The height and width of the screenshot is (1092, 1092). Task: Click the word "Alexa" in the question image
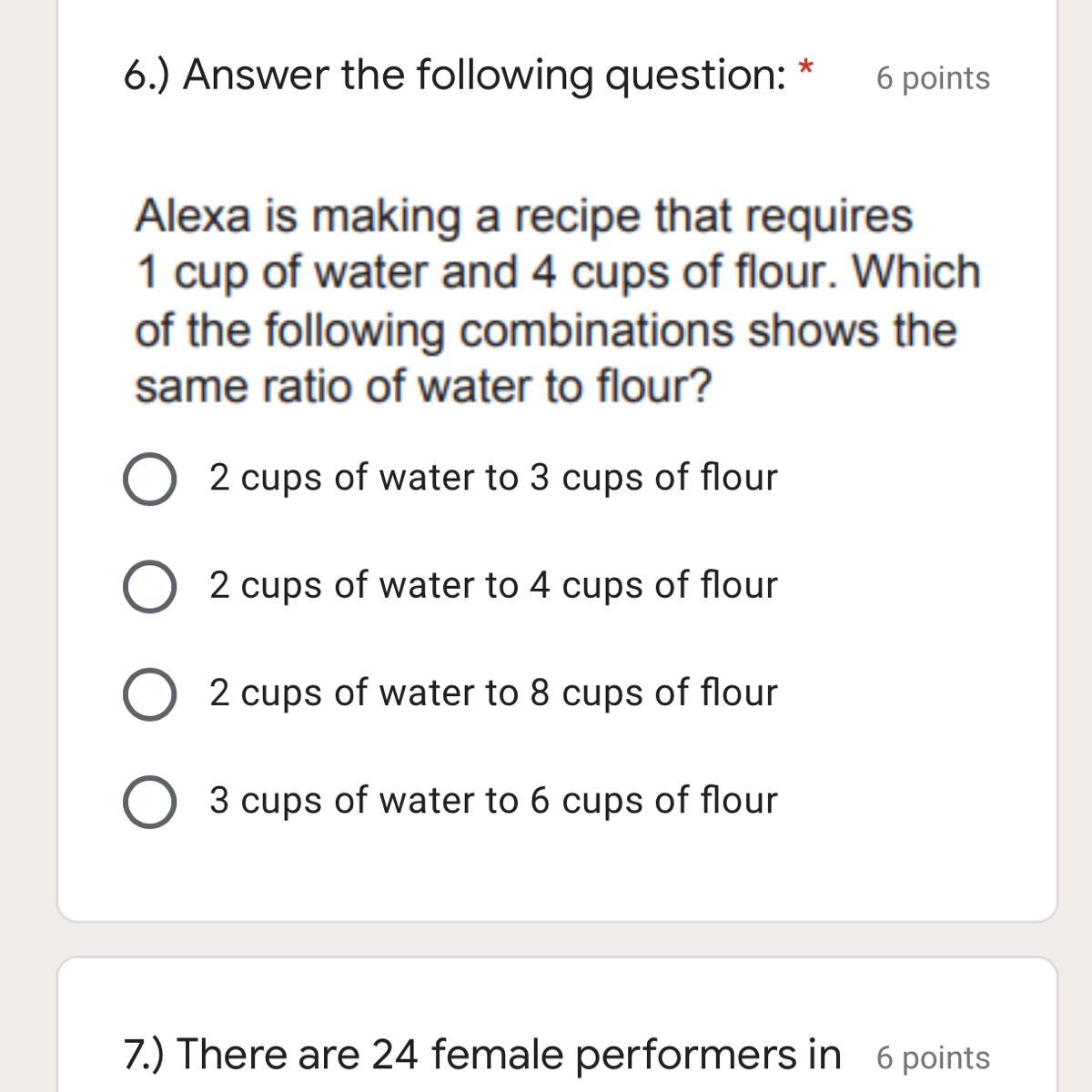click(193, 217)
